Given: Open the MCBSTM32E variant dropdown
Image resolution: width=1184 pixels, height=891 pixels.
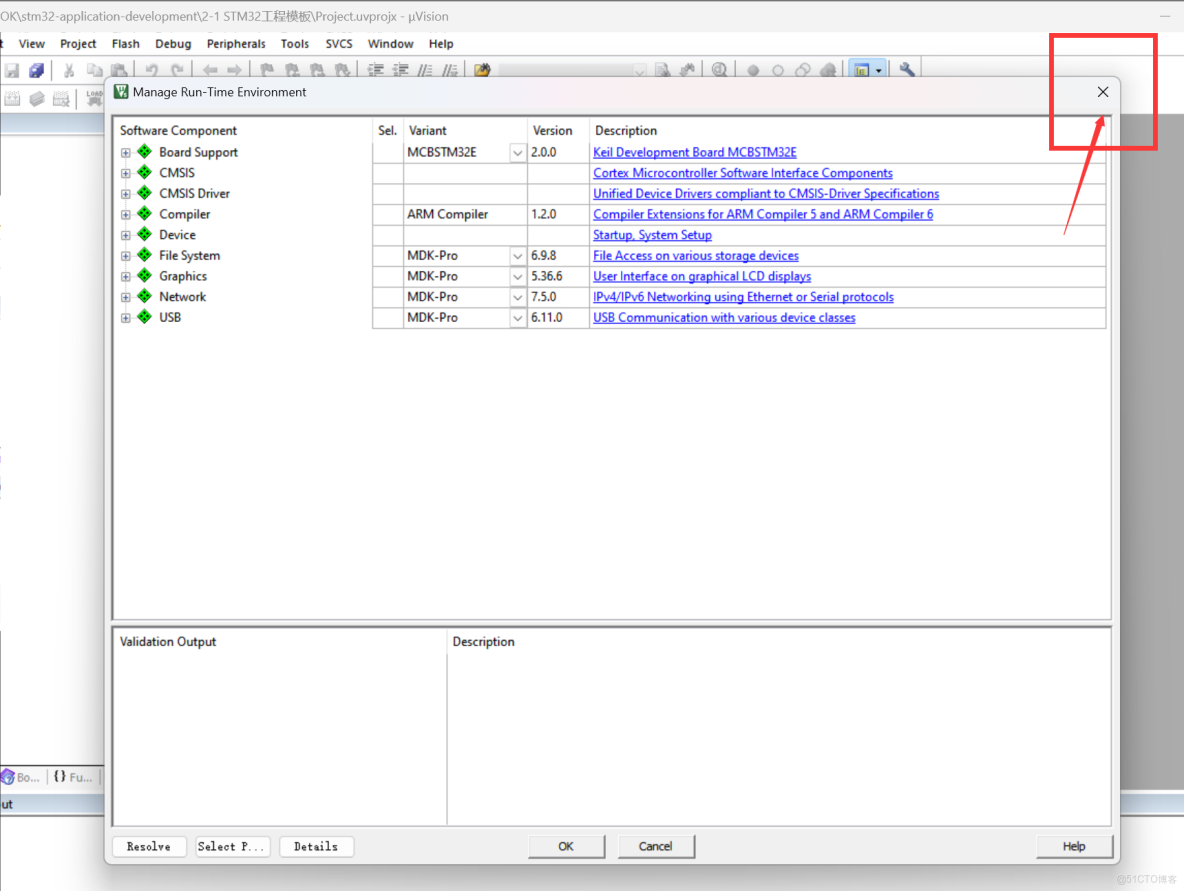Looking at the screenshot, I should point(517,153).
